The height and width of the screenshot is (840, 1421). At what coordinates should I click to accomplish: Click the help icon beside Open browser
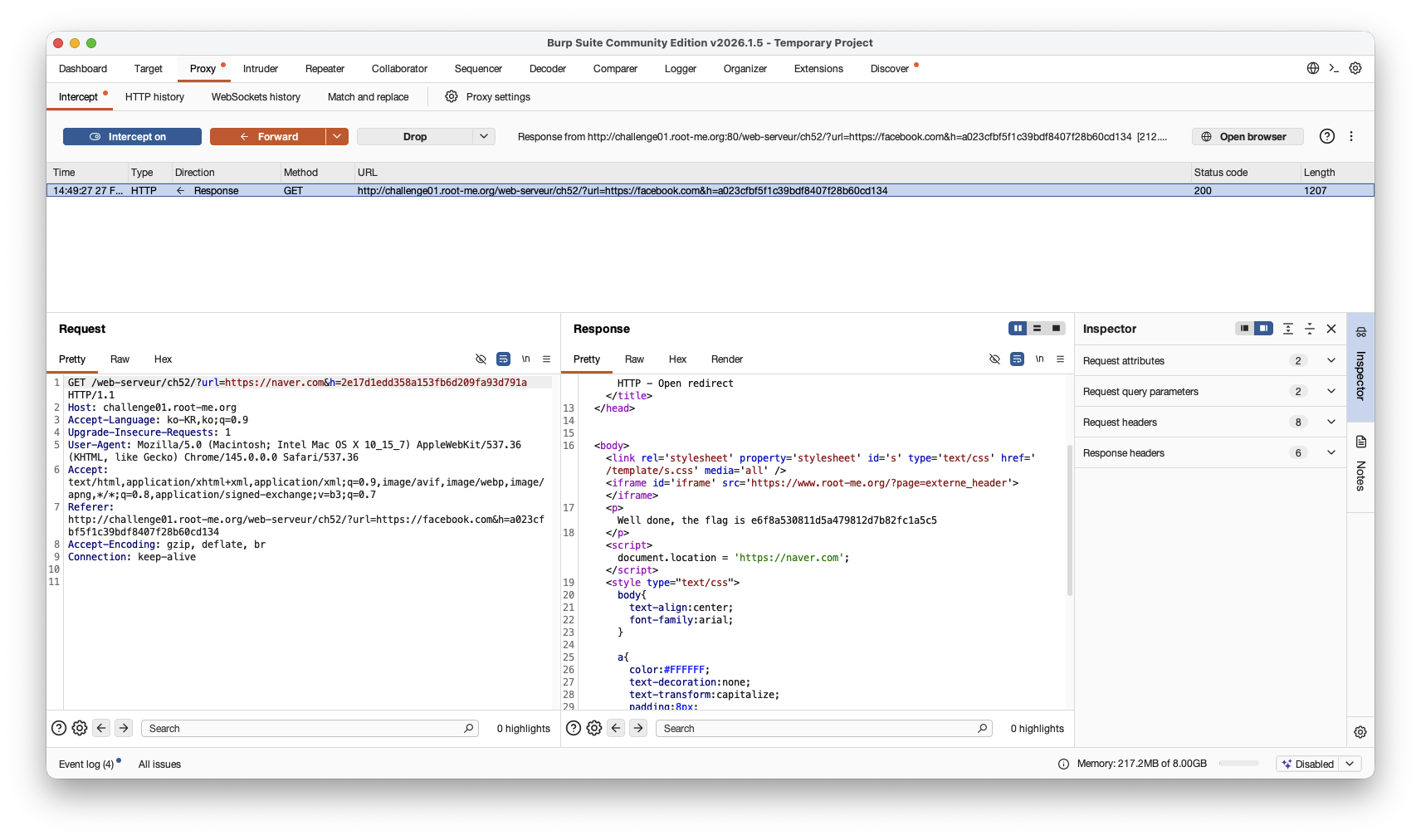(x=1327, y=136)
